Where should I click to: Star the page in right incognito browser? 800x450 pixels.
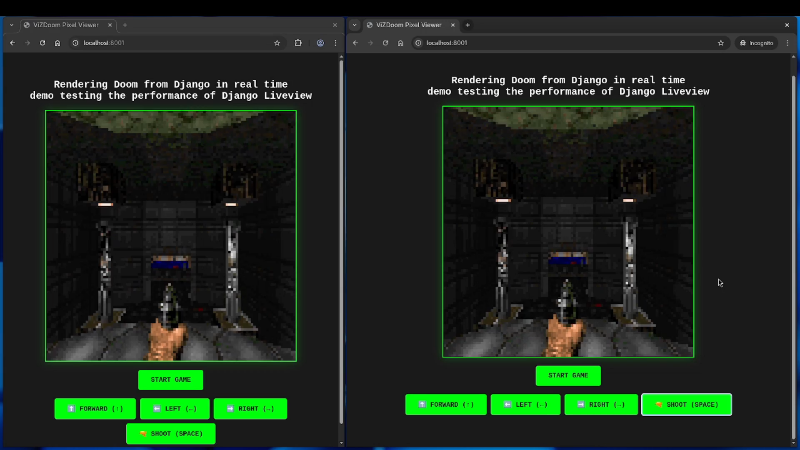pyautogui.click(x=721, y=43)
